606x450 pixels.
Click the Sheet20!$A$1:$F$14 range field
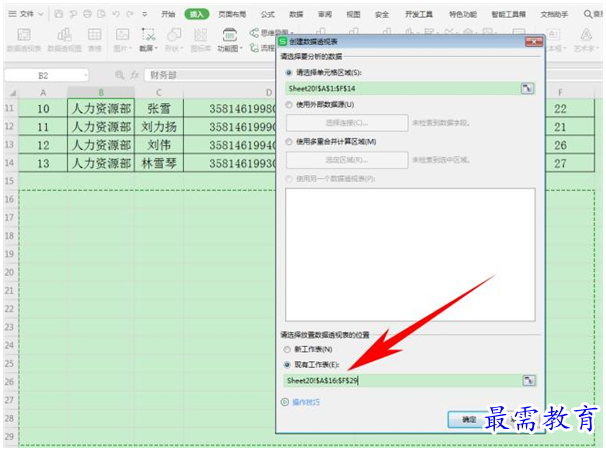(403, 89)
